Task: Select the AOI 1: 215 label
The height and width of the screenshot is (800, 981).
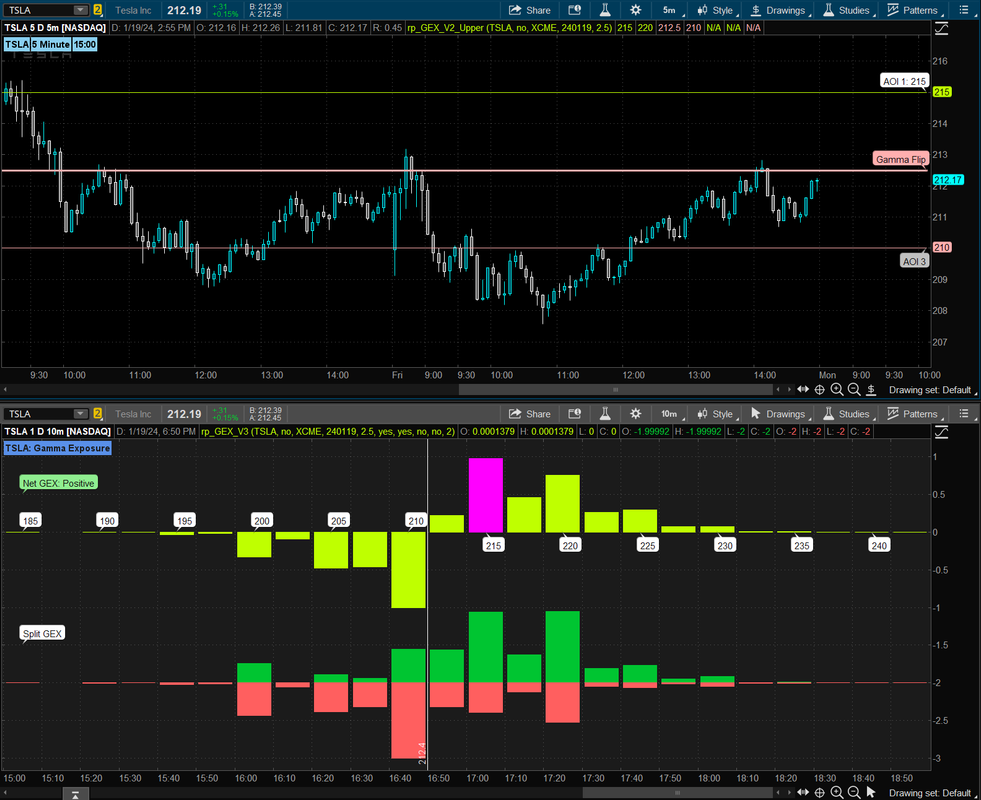Action: [x=904, y=81]
